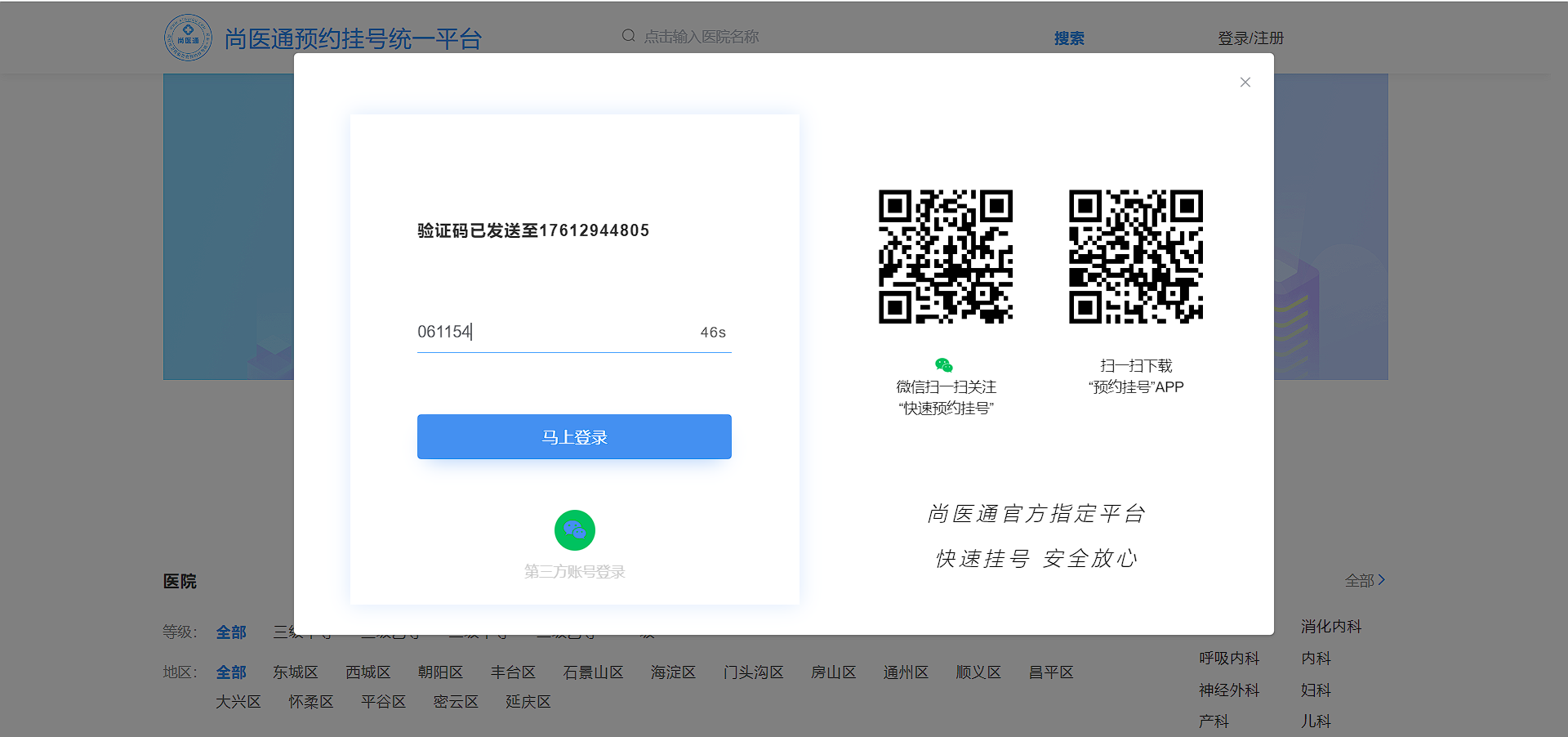Close the login dialog with the X icon
Viewport: 1568px width, 737px height.
tap(1245, 83)
